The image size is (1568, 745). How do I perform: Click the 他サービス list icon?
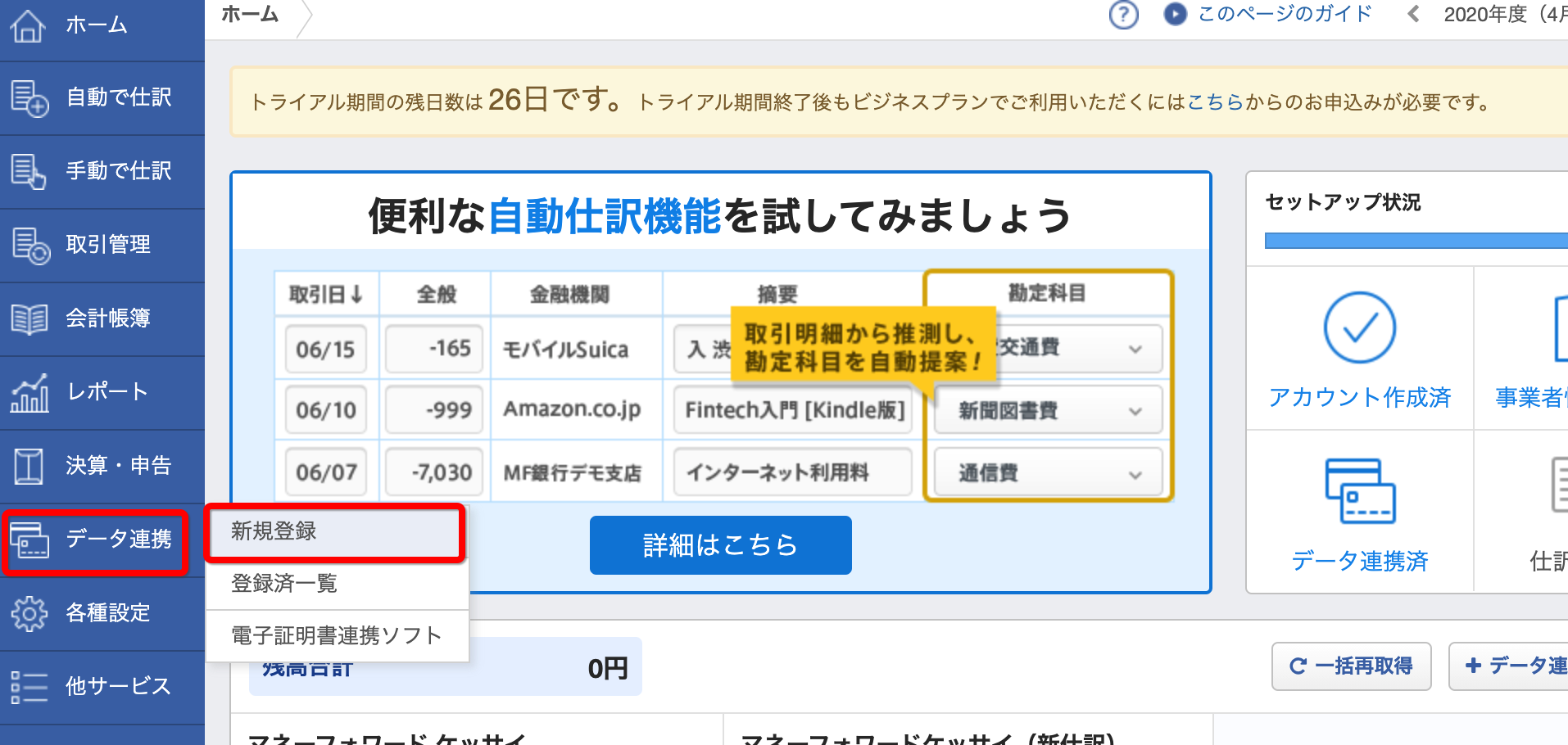(x=29, y=687)
